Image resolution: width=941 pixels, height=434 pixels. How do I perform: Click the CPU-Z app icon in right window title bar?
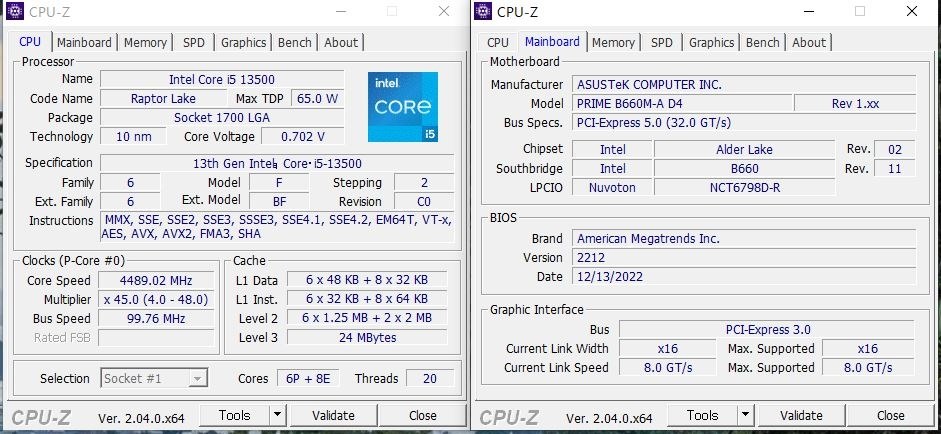coord(483,11)
